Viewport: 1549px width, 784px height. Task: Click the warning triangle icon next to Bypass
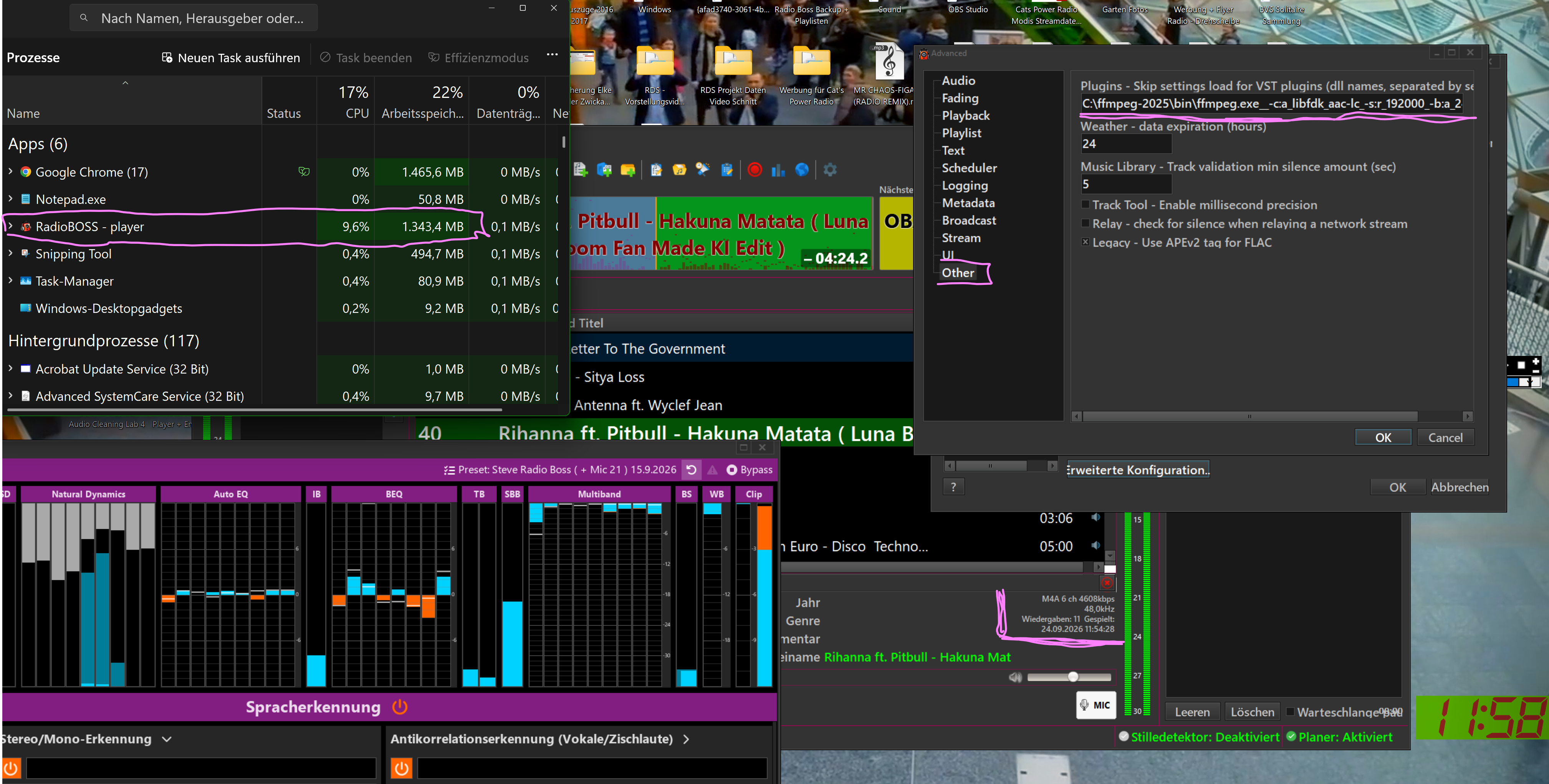click(713, 470)
